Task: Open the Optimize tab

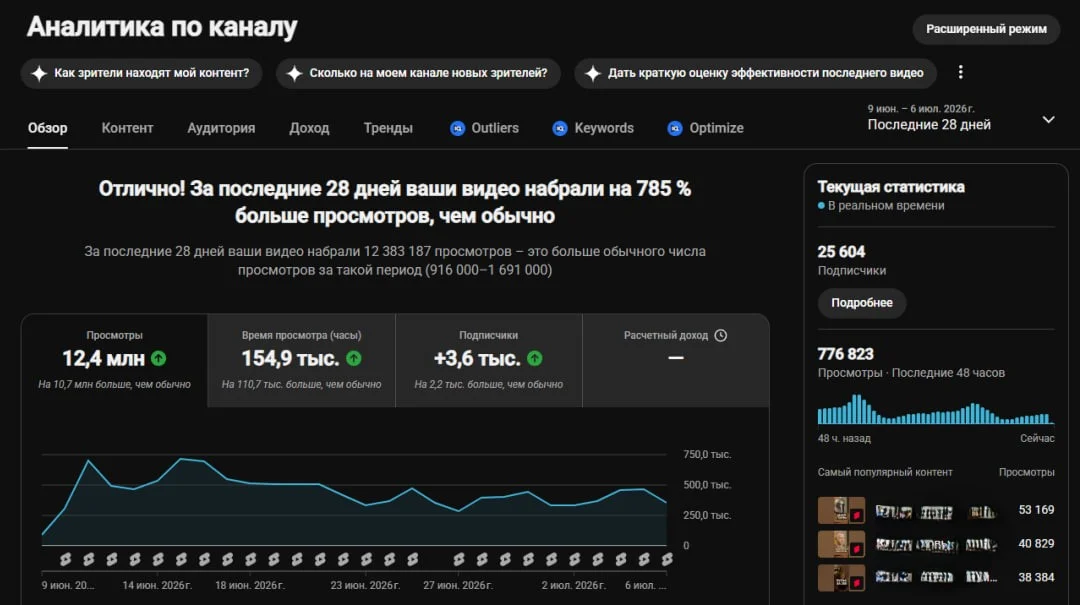Action: (705, 128)
